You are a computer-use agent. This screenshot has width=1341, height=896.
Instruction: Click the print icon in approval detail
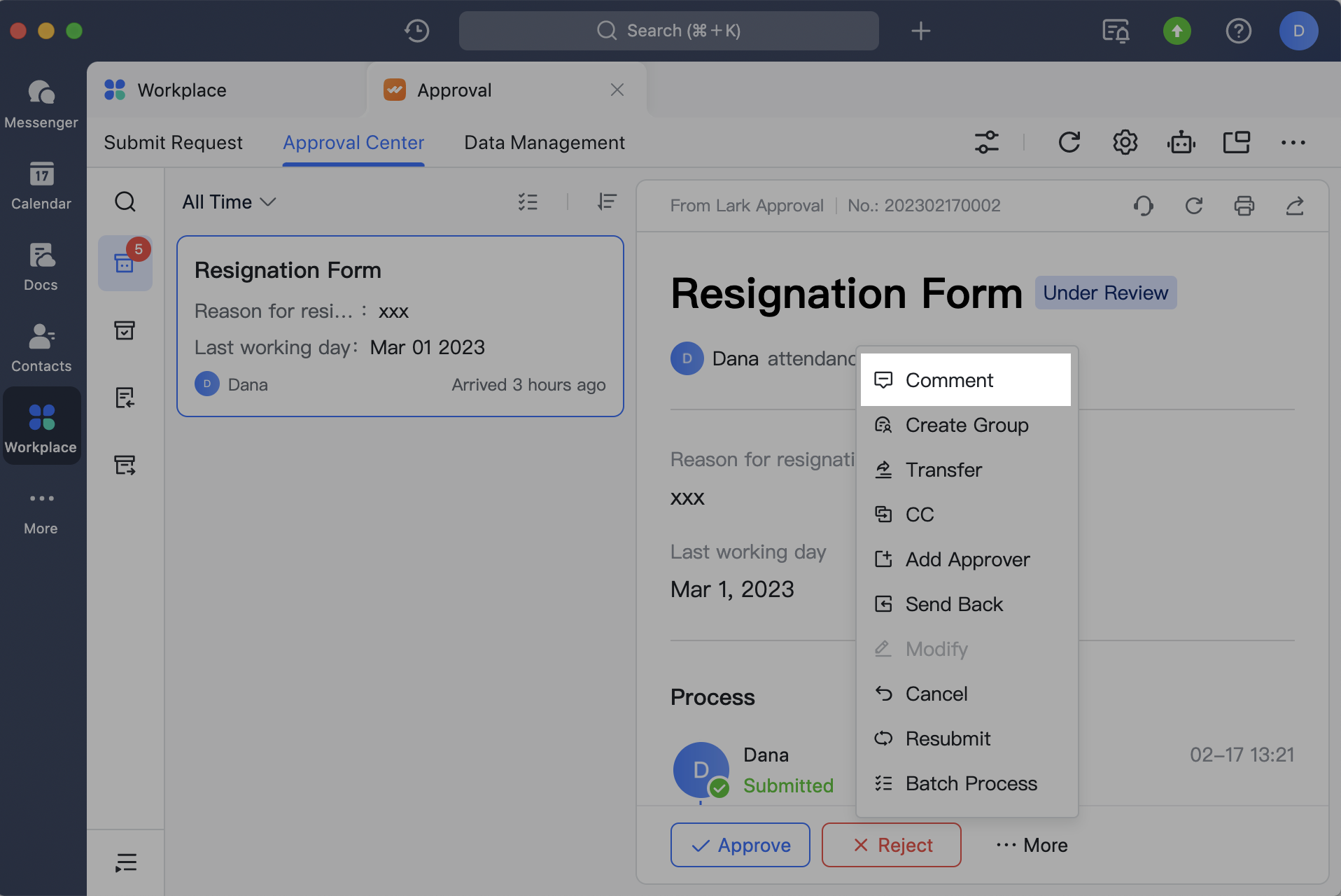click(x=1244, y=206)
